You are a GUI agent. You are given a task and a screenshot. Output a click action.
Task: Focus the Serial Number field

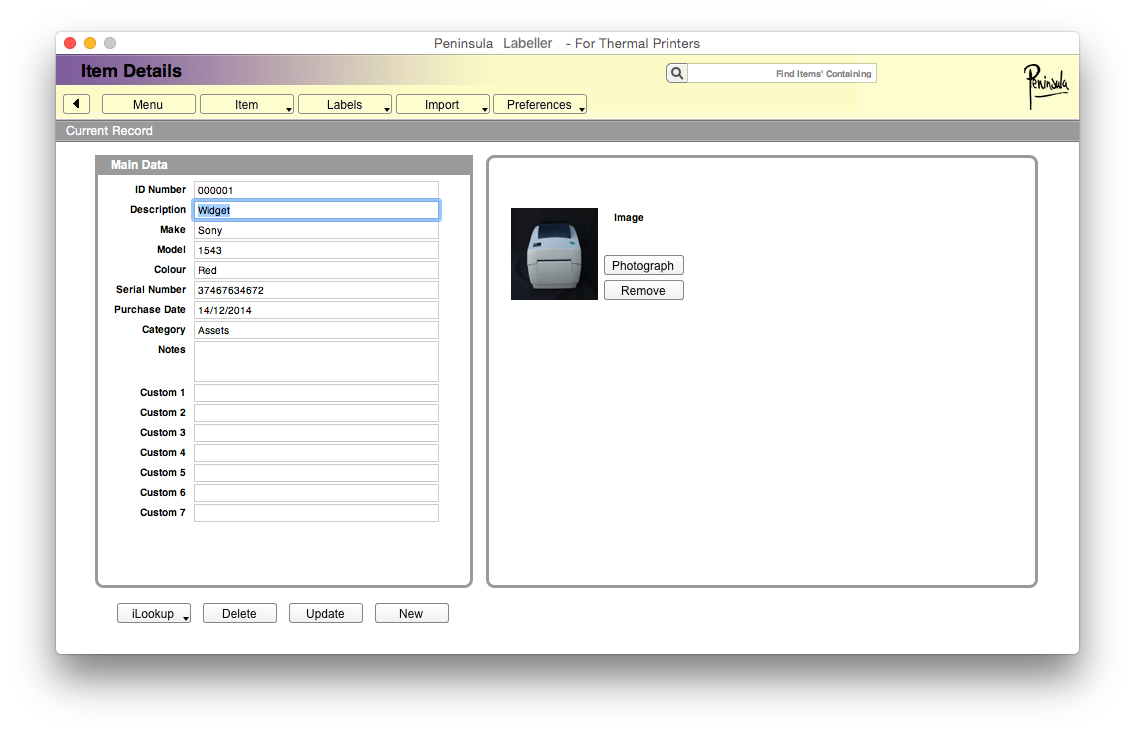316,290
